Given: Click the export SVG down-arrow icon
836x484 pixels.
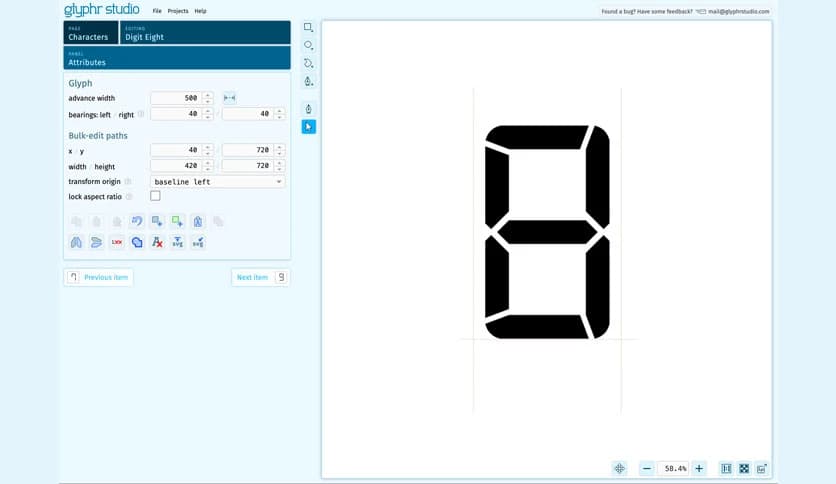Looking at the screenshot, I should [178, 243].
